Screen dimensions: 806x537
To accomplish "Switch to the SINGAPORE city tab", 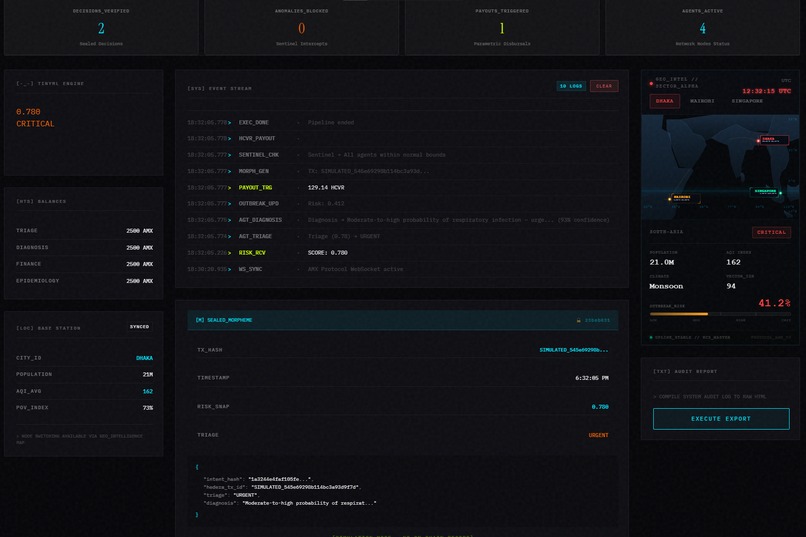I will 747,101.
